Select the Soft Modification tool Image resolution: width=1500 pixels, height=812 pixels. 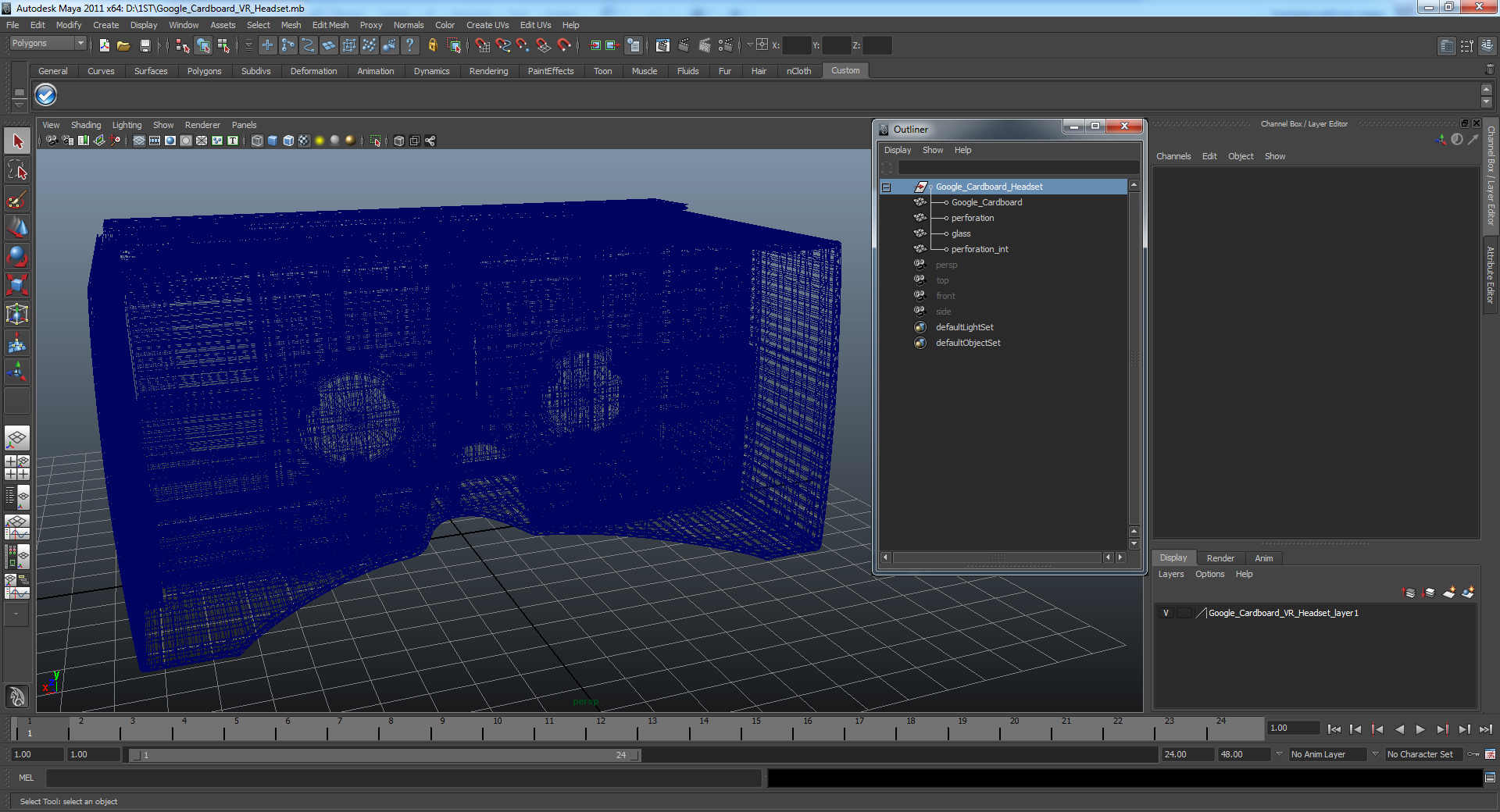[17, 343]
